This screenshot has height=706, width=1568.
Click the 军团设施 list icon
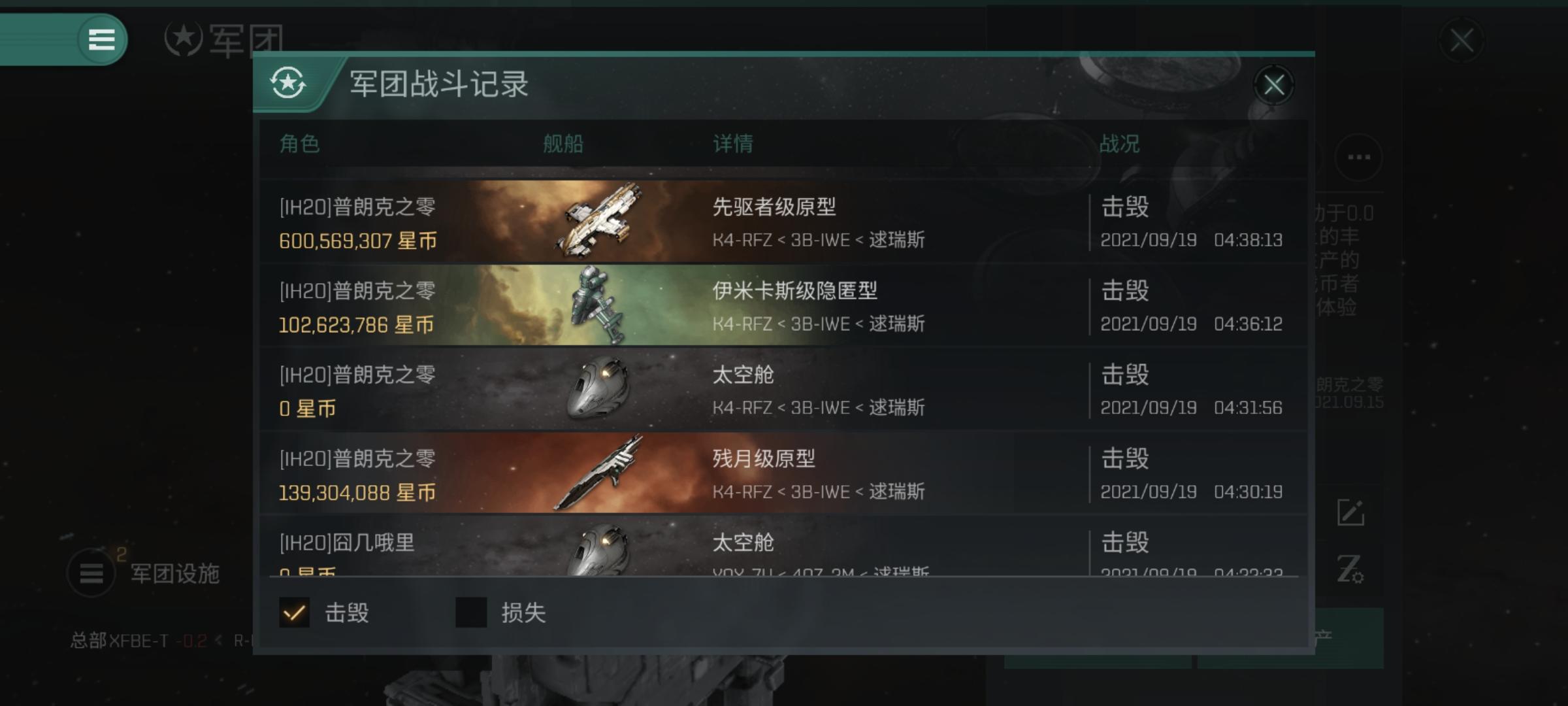click(x=91, y=573)
